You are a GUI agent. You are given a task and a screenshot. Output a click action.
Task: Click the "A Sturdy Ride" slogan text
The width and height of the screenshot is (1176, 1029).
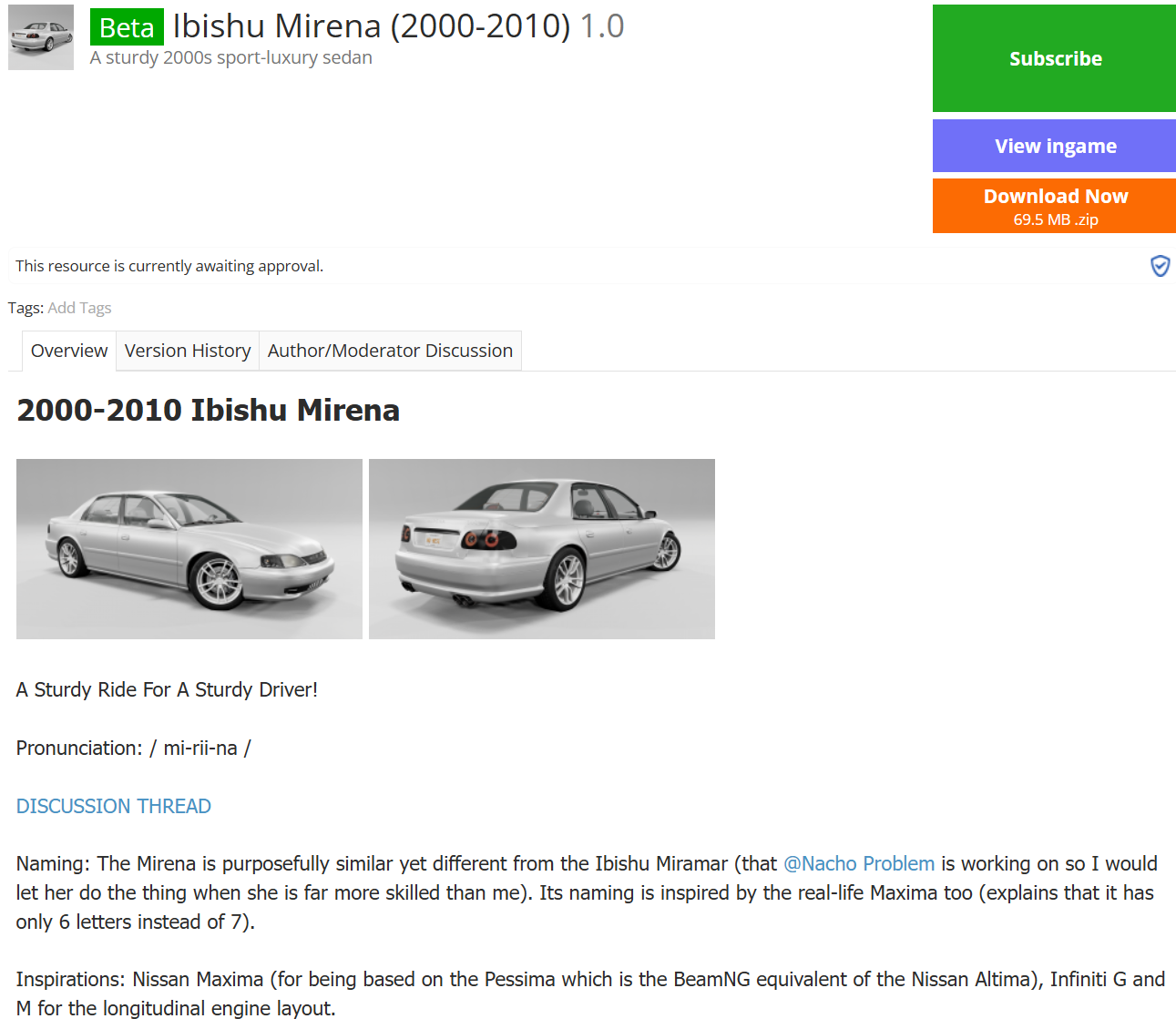[x=167, y=689]
